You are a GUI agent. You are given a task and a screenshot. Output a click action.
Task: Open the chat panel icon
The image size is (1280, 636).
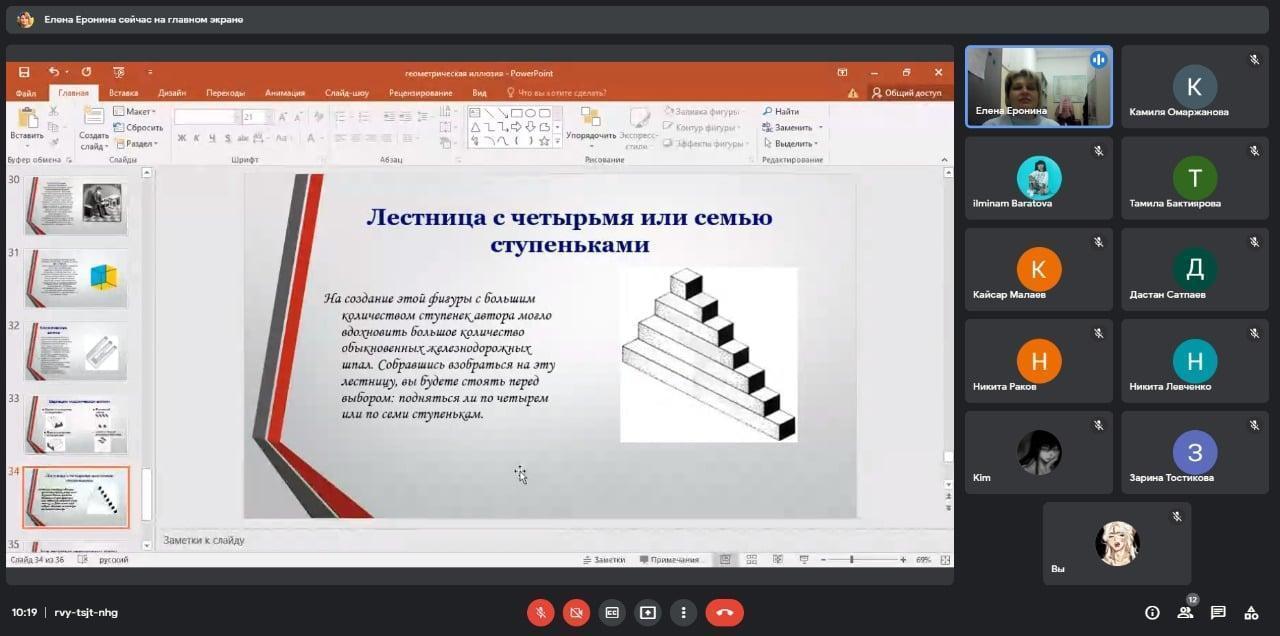click(1218, 612)
